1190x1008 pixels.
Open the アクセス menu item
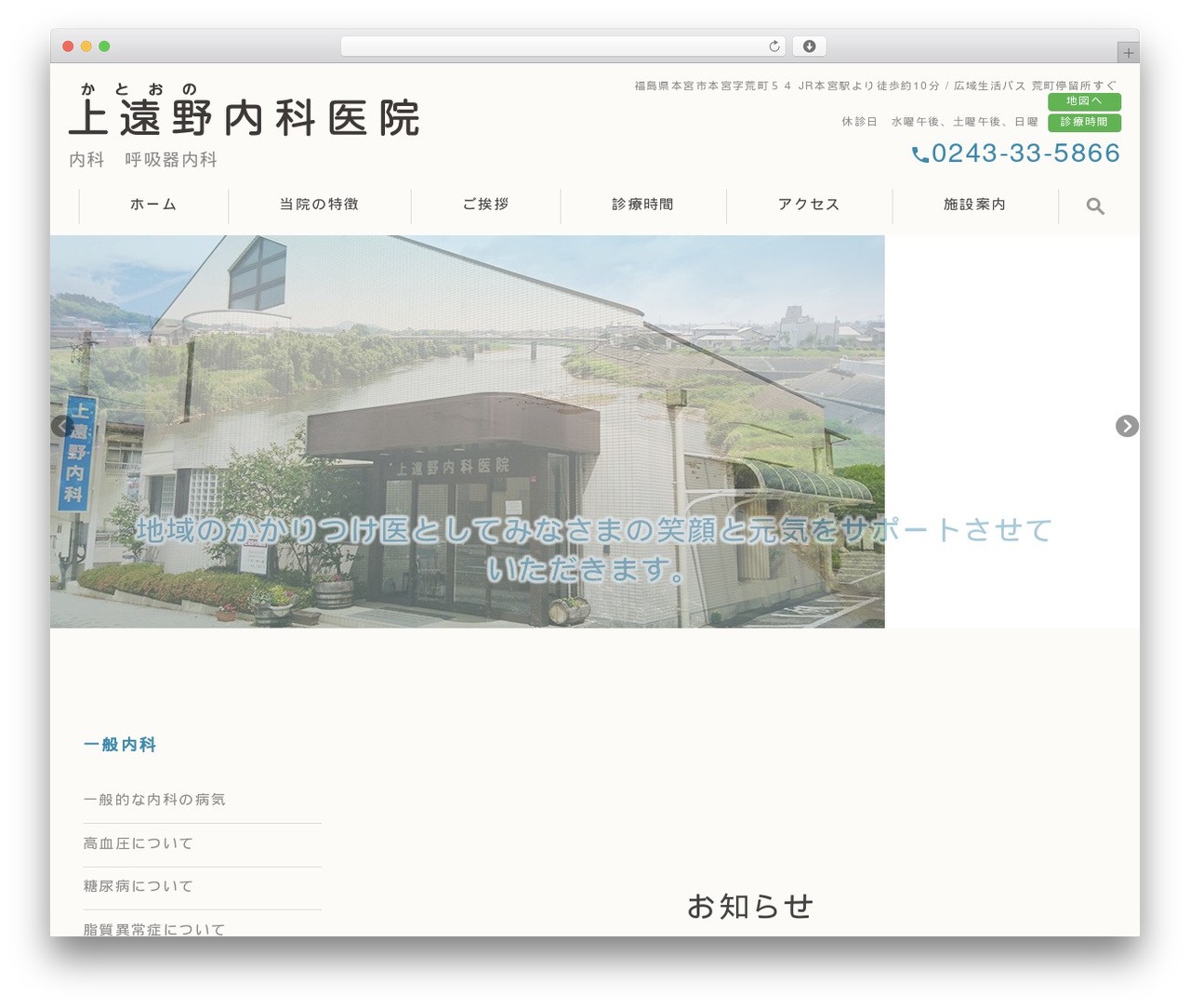[809, 205]
